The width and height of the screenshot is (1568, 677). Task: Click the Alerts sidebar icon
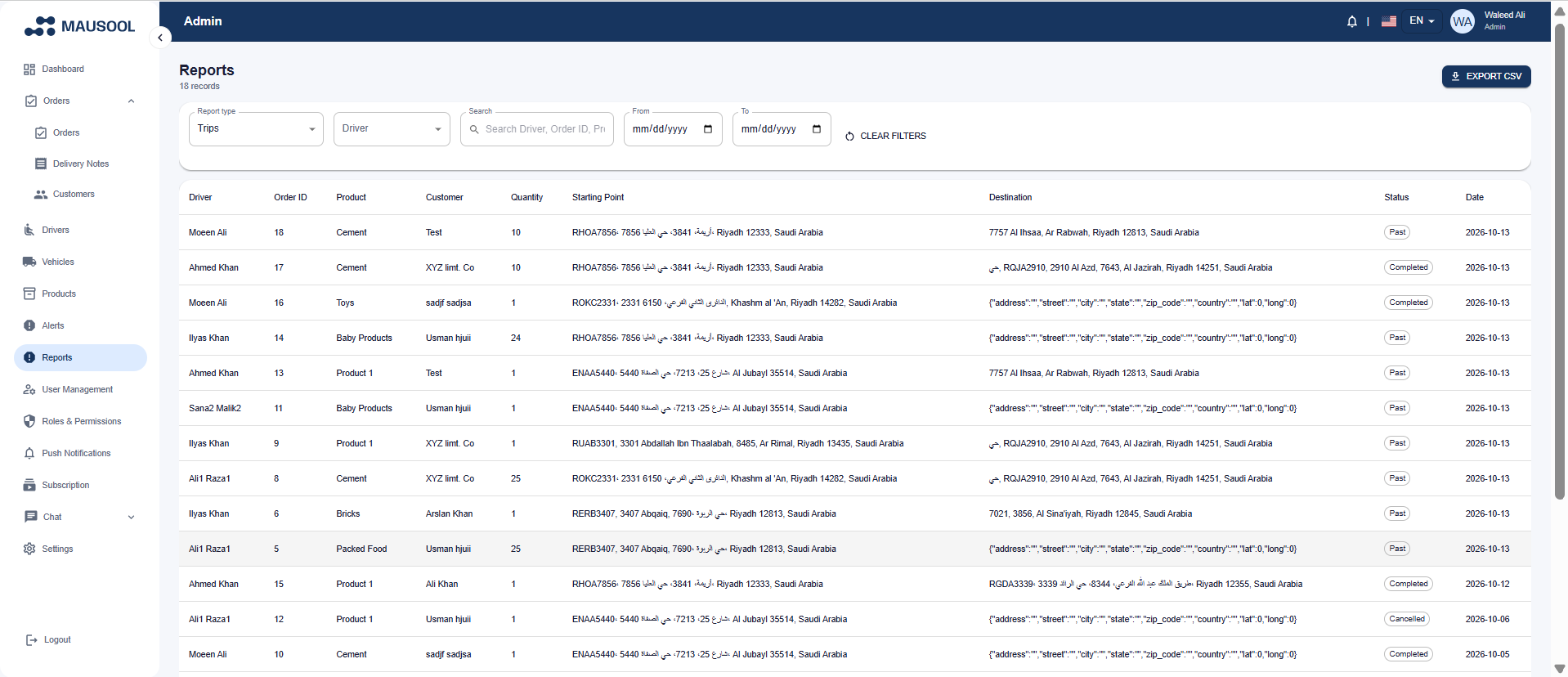click(x=29, y=325)
